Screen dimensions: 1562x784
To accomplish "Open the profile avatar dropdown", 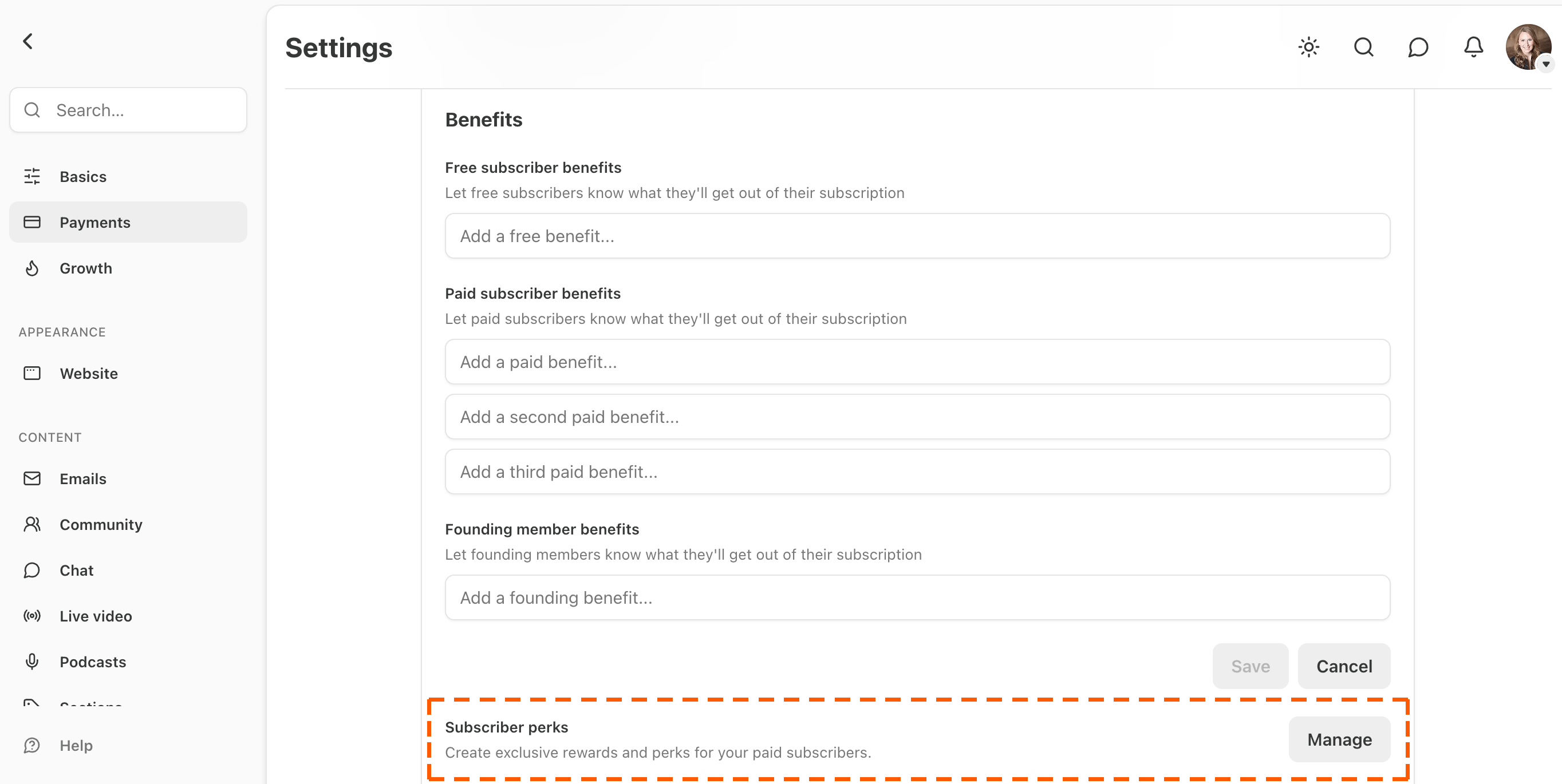I will (1528, 47).
